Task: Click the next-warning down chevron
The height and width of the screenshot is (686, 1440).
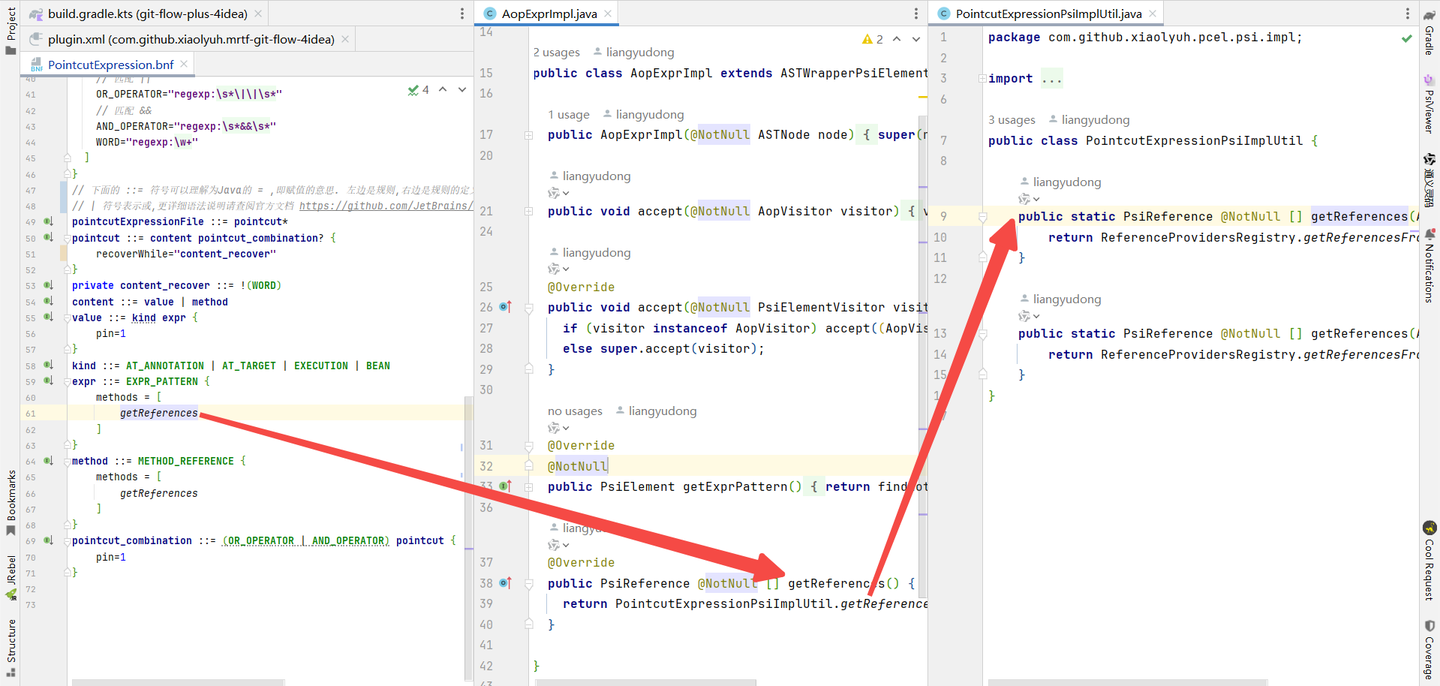Action: (x=915, y=38)
